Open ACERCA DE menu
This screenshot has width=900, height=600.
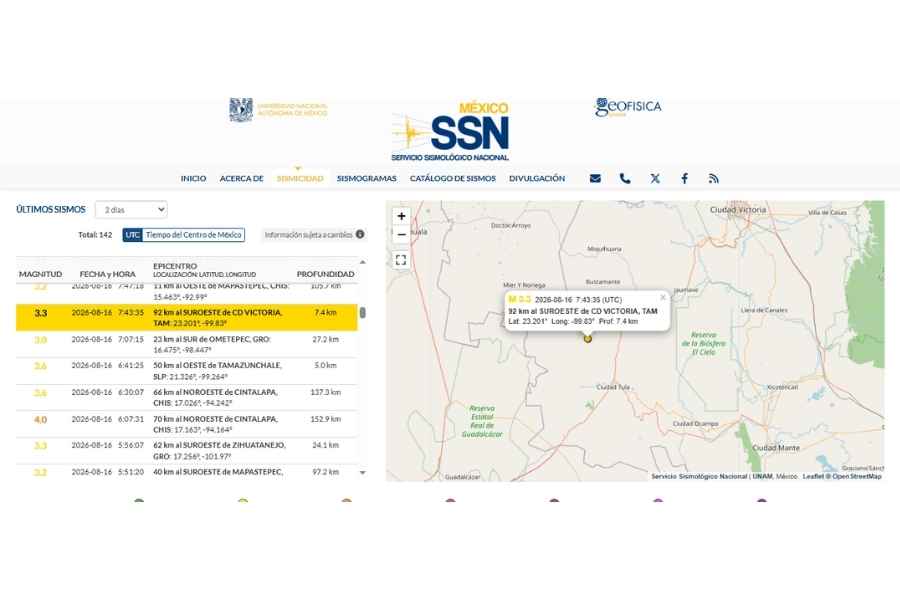(242, 179)
